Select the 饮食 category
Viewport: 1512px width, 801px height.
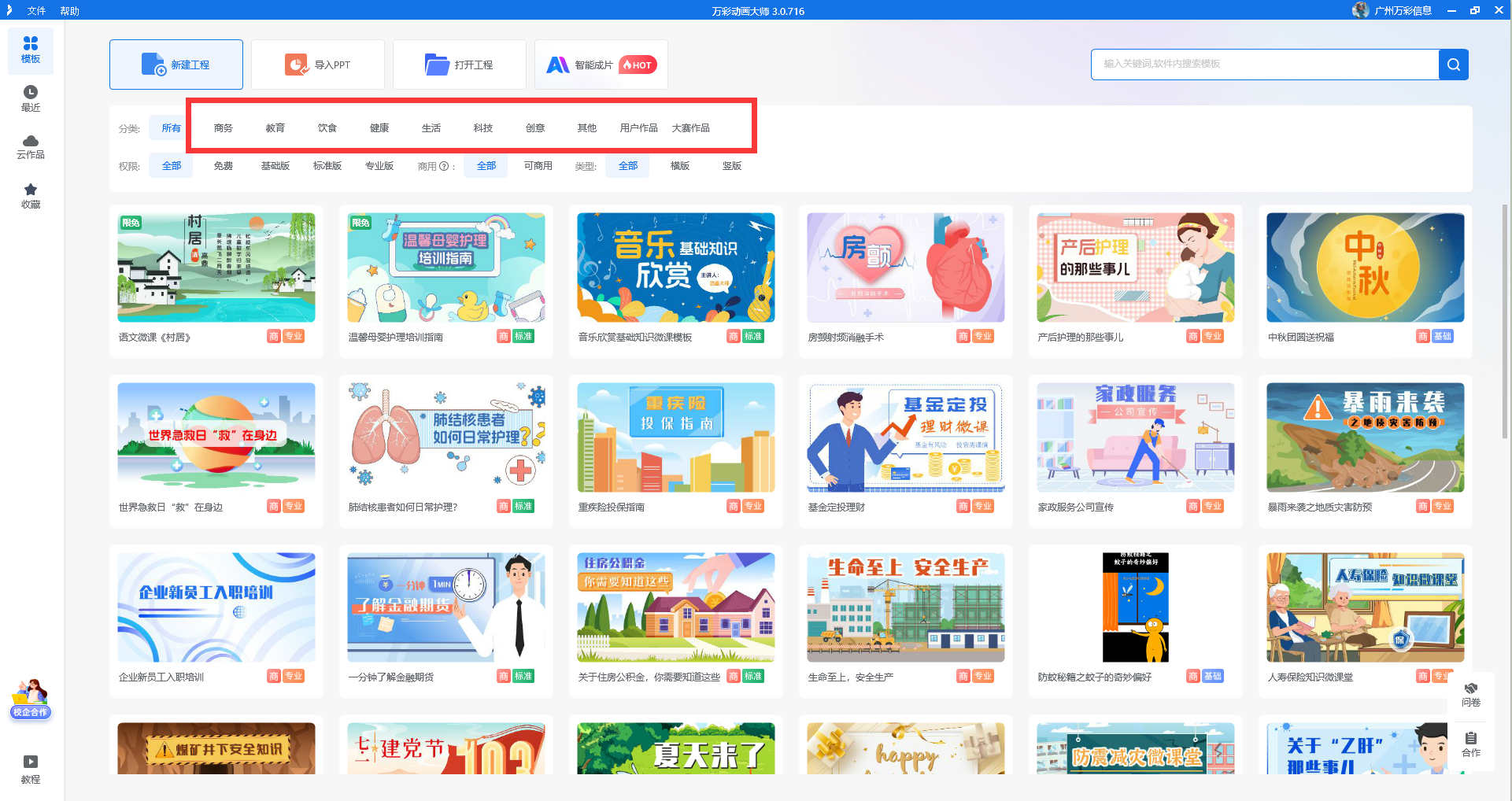tap(327, 127)
